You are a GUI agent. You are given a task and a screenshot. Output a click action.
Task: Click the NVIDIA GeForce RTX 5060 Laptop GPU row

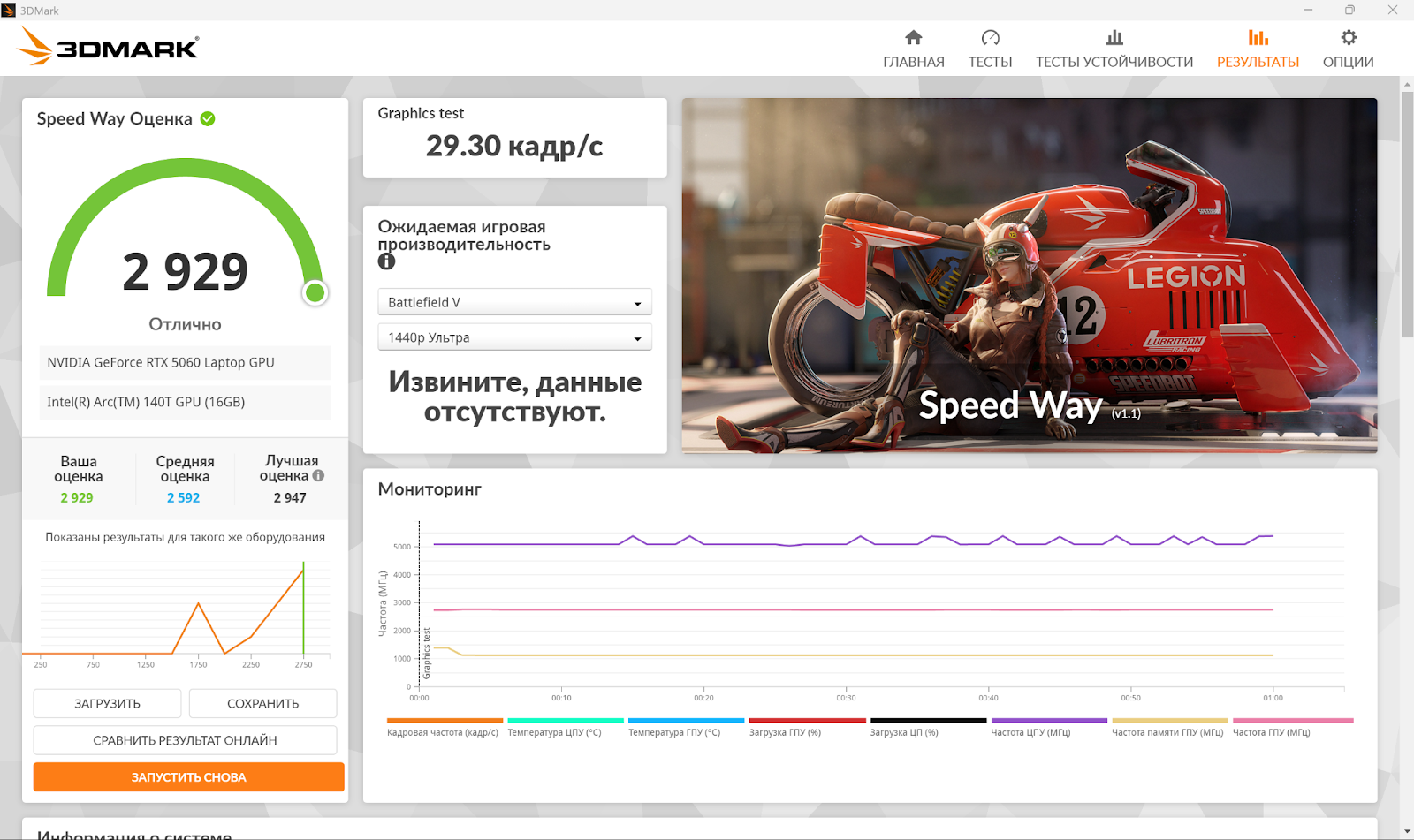tap(185, 362)
